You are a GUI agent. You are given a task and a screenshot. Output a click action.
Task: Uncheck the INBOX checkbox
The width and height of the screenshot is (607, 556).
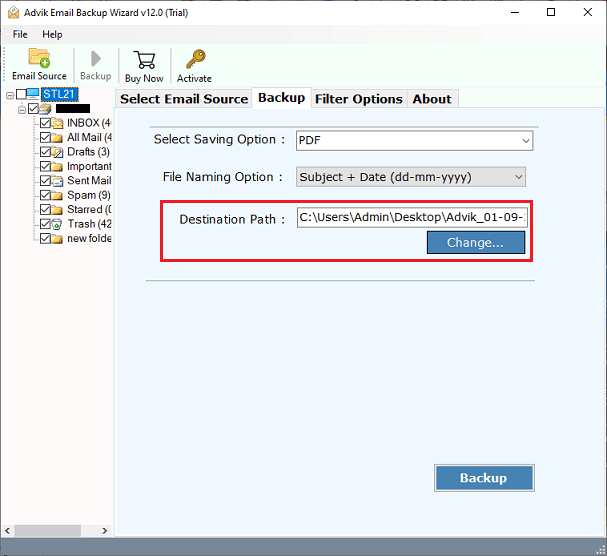click(45, 123)
